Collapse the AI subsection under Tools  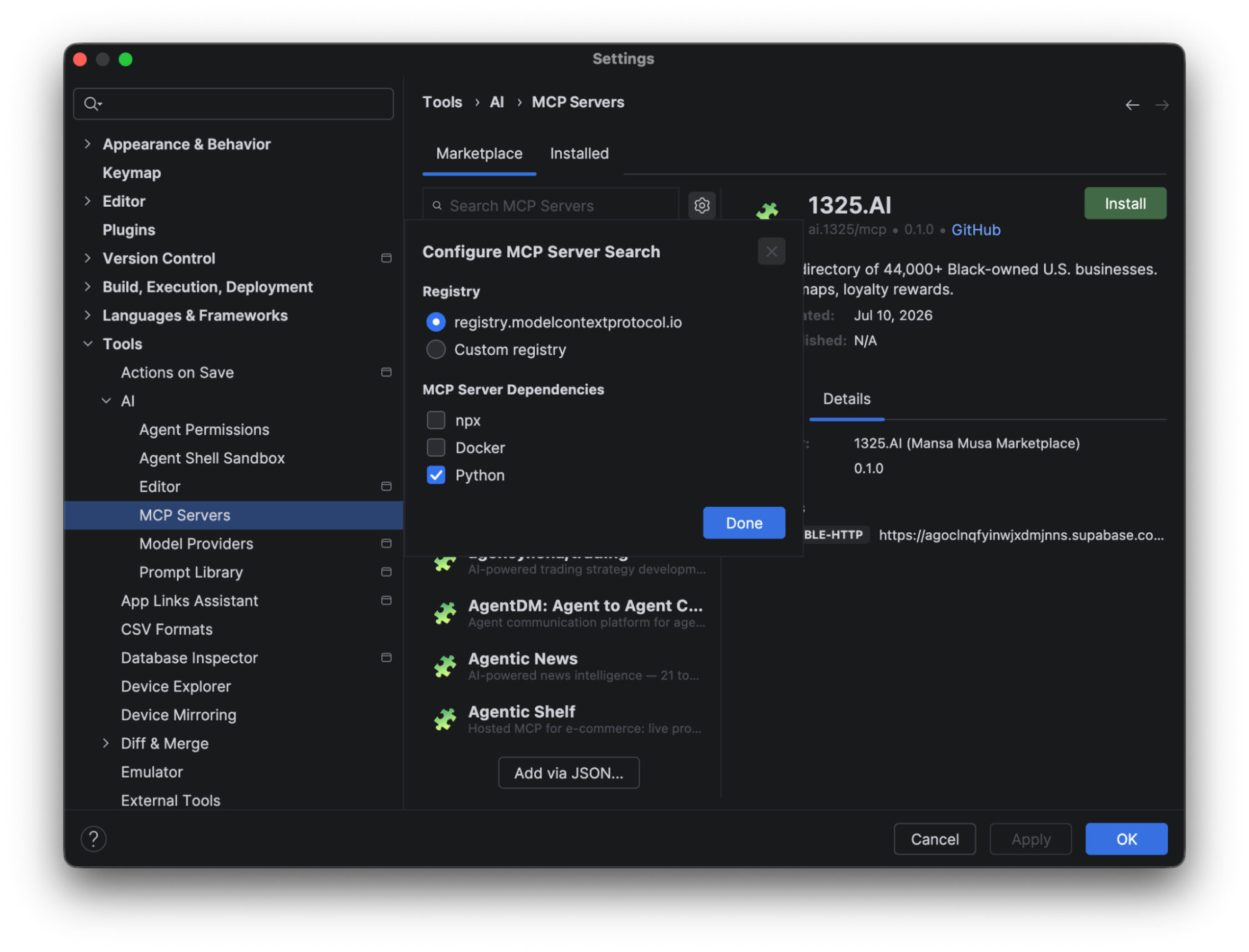click(x=106, y=401)
